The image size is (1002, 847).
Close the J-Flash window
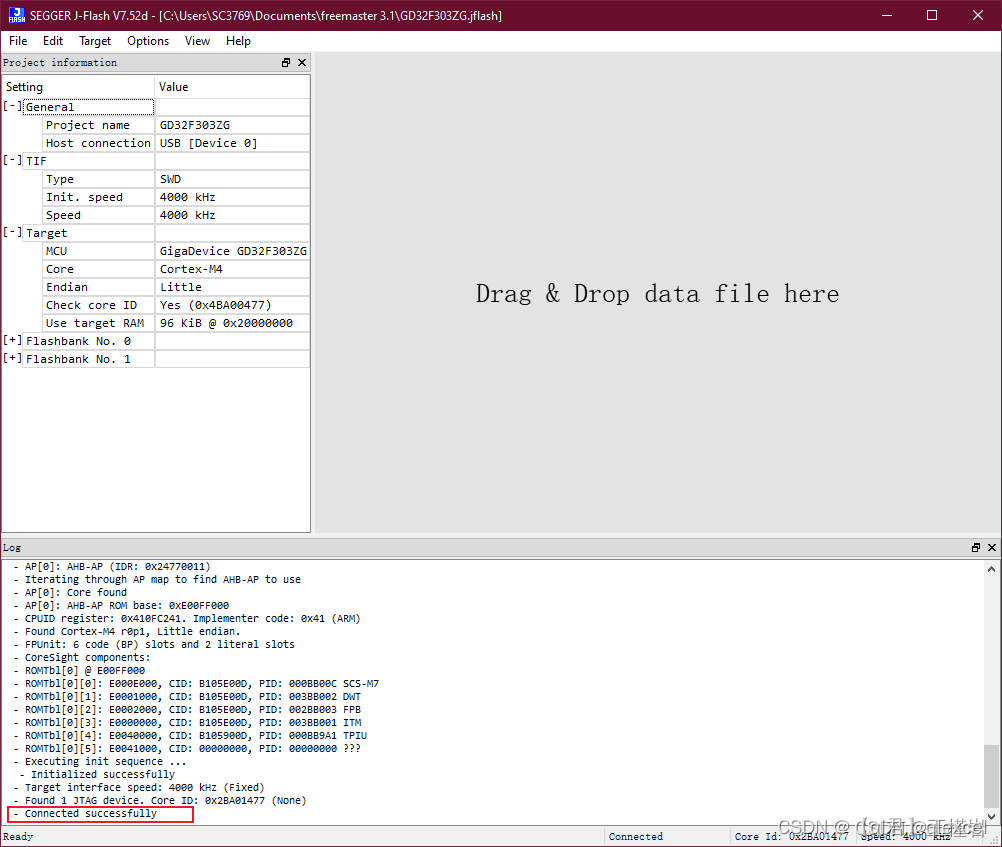click(x=978, y=15)
